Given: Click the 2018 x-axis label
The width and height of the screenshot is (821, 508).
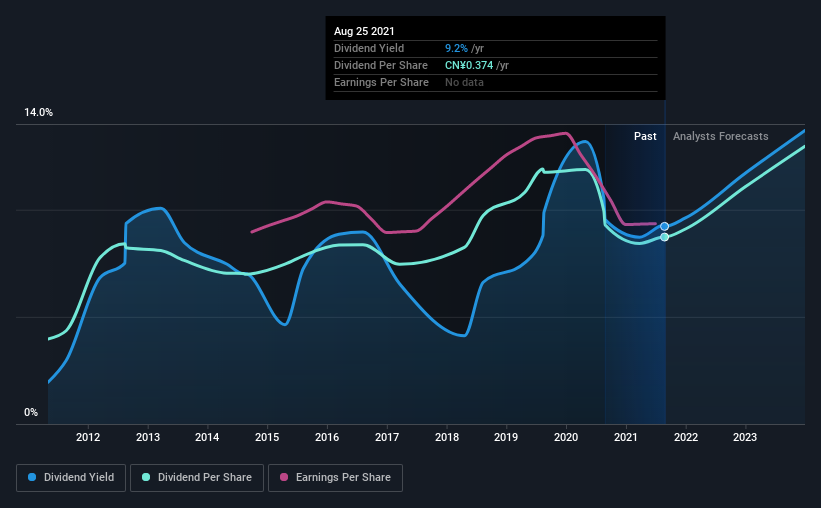Looking at the screenshot, I should (447, 437).
